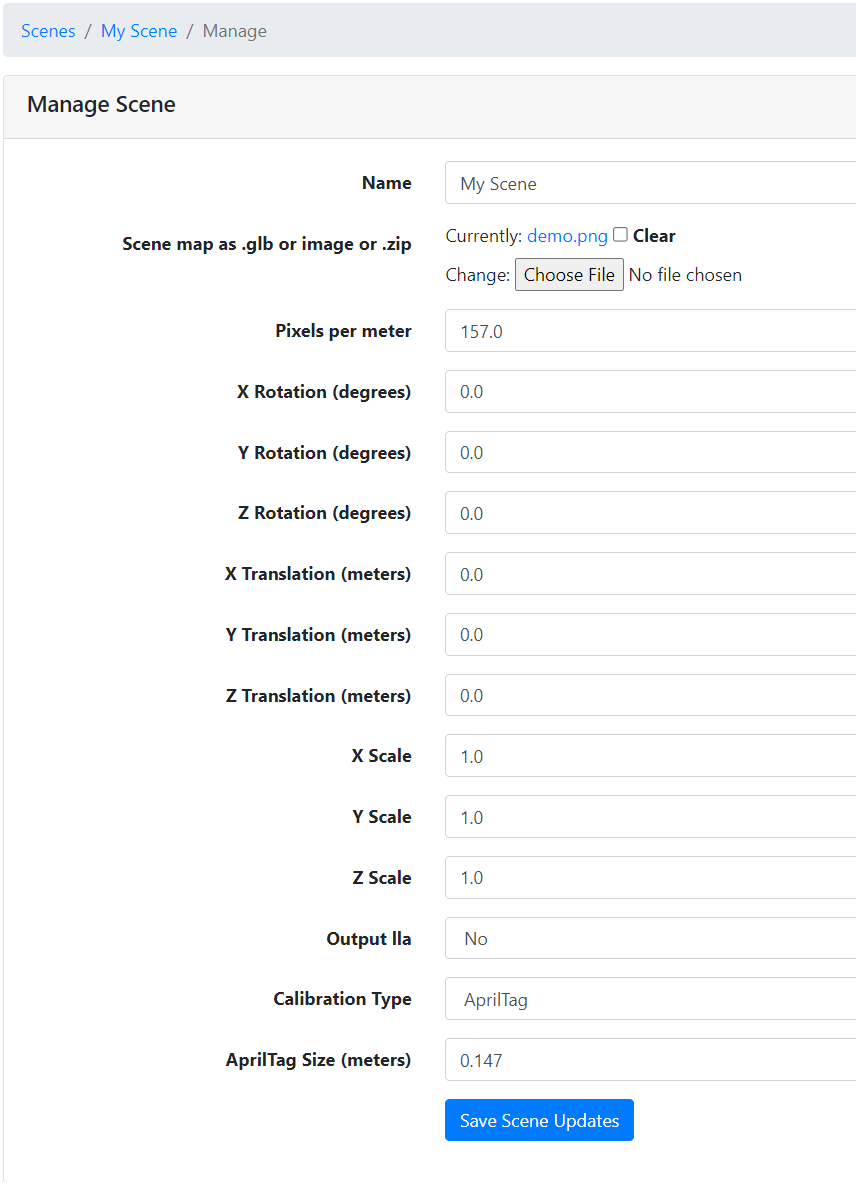Screen dimensions: 856x1186
Task: Click into the Y Rotation field
Action: [x=650, y=453]
